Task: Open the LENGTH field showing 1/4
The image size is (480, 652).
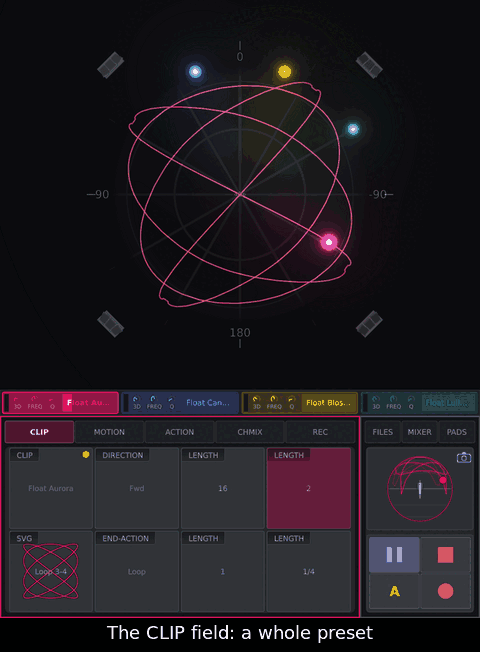Action: (x=309, y=571)
